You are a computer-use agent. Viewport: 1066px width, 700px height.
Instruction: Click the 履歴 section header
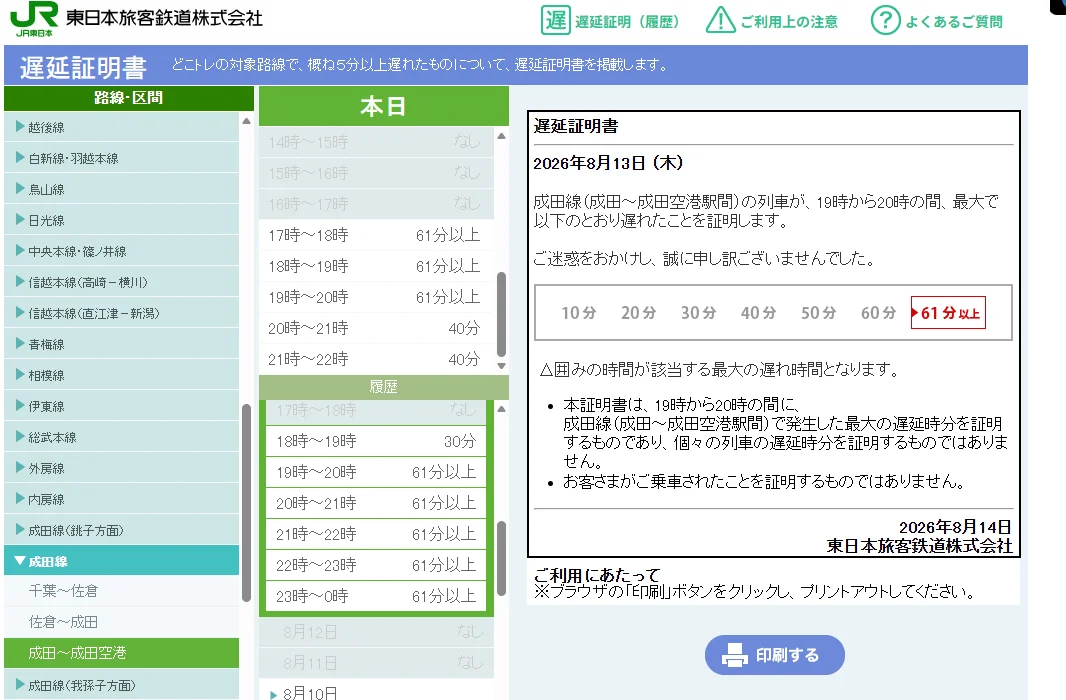[x=383, y=387]
